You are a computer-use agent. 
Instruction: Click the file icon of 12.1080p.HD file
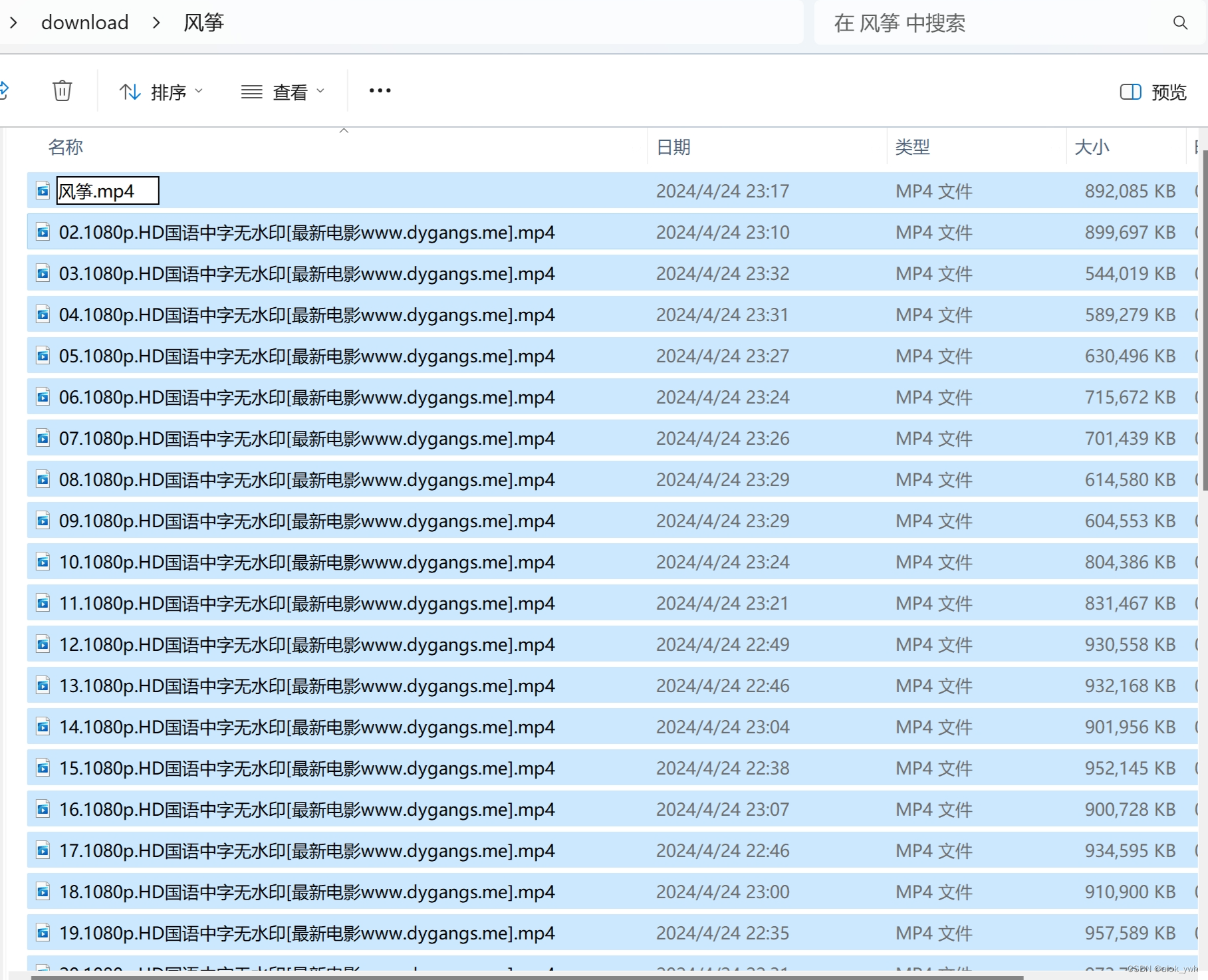(43, 644)
